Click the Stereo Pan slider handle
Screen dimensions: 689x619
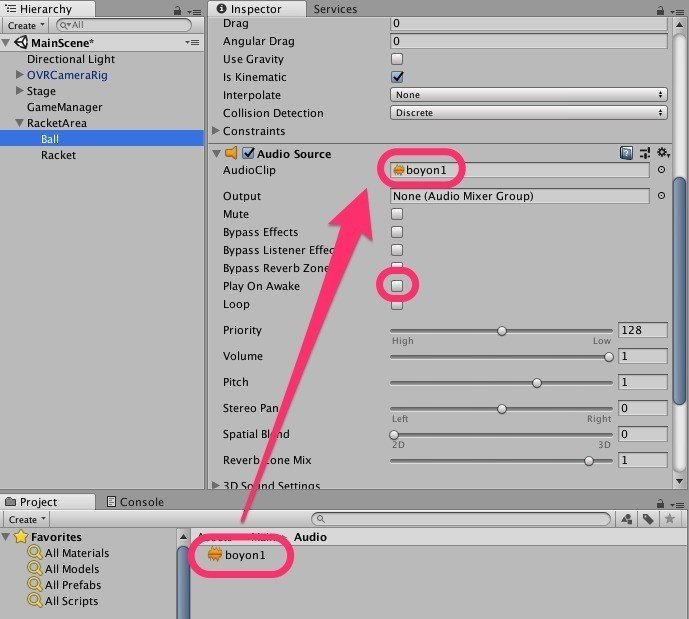tap(502, 409)
